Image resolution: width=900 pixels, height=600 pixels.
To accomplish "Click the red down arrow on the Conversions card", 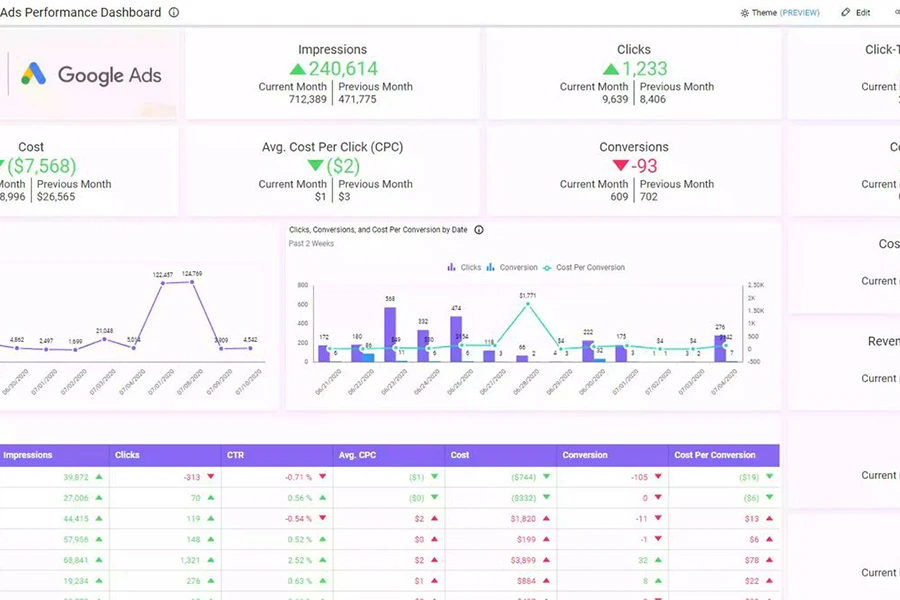I will 619,166.
